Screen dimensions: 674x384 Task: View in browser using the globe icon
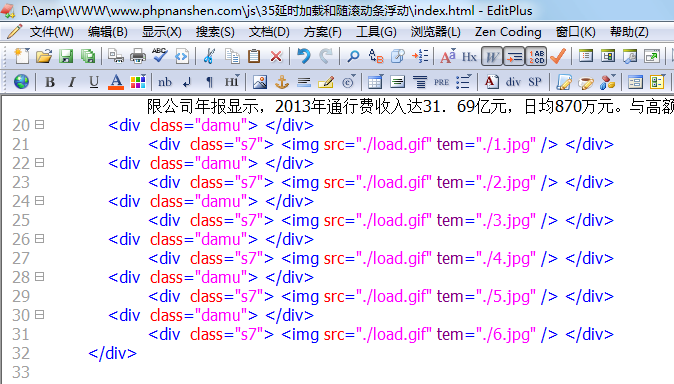click(x=21, y=82)
